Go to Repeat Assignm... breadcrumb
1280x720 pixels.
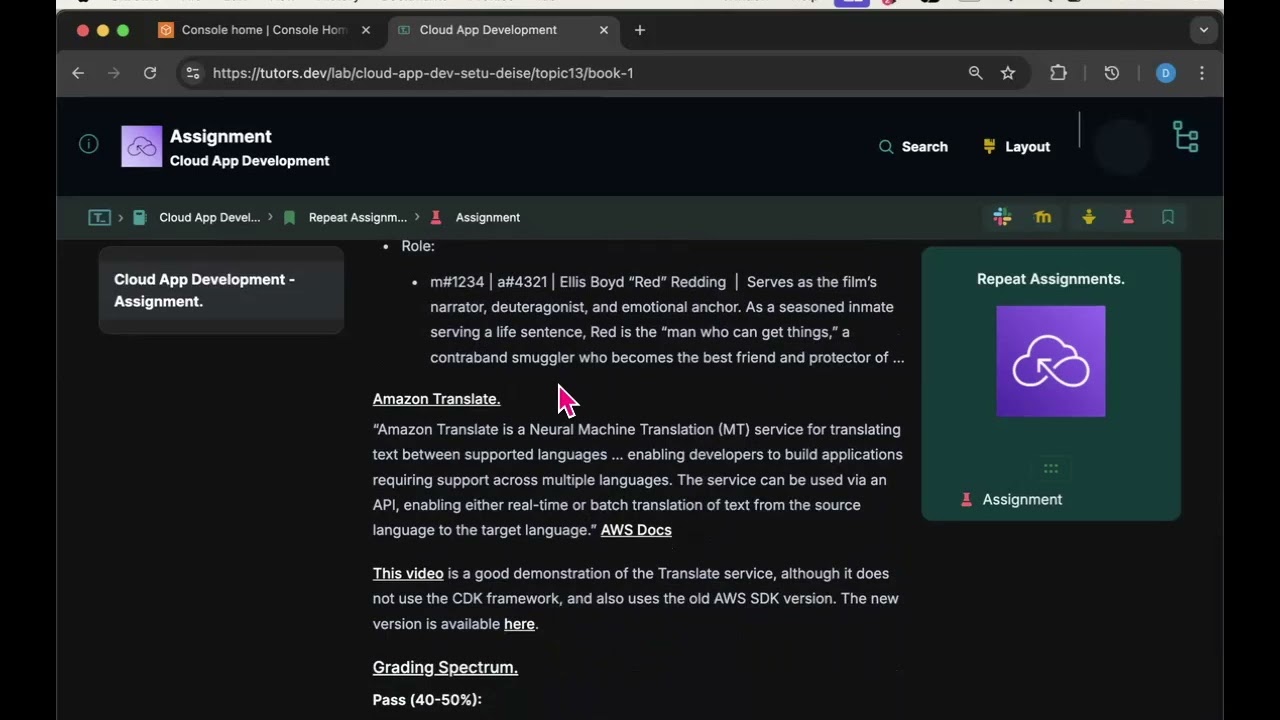(x=346, y=217)
